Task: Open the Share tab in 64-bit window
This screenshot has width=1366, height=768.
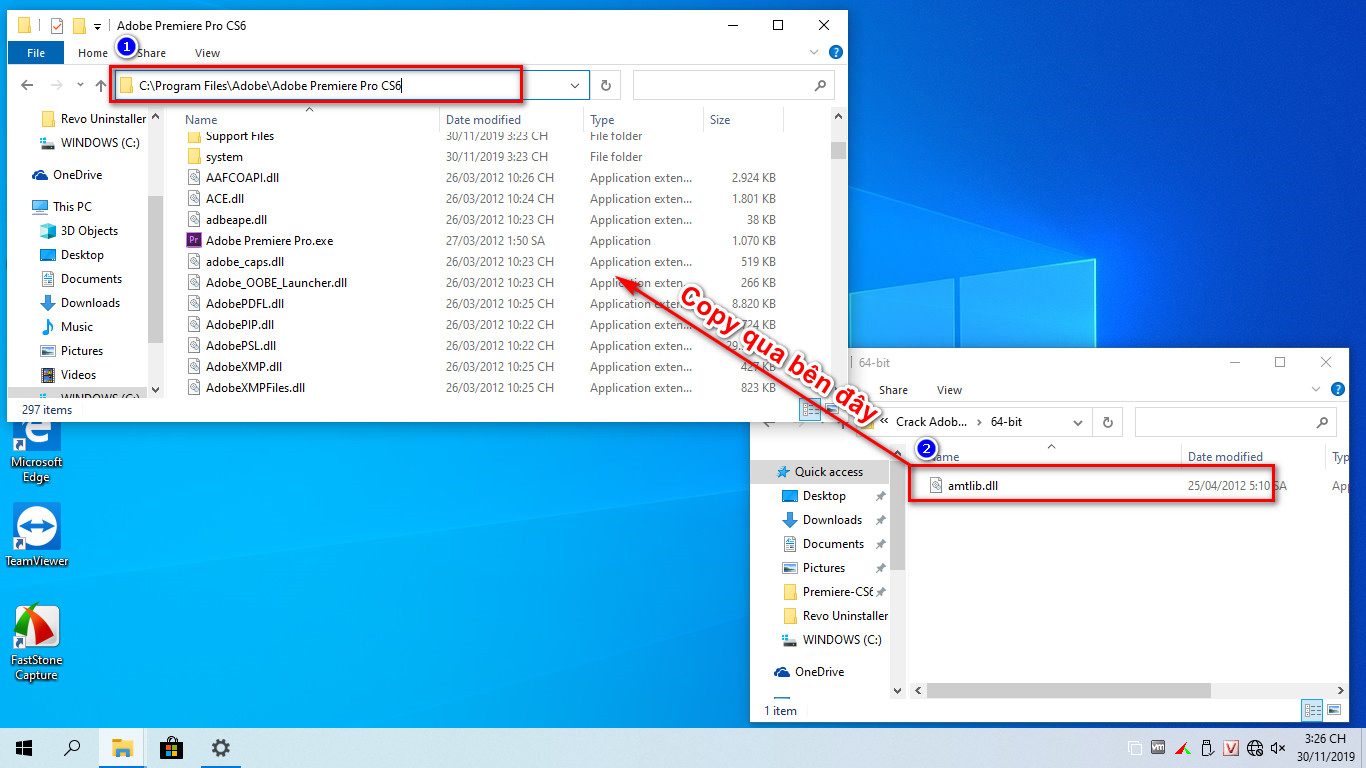Action: tap(893, 390)
